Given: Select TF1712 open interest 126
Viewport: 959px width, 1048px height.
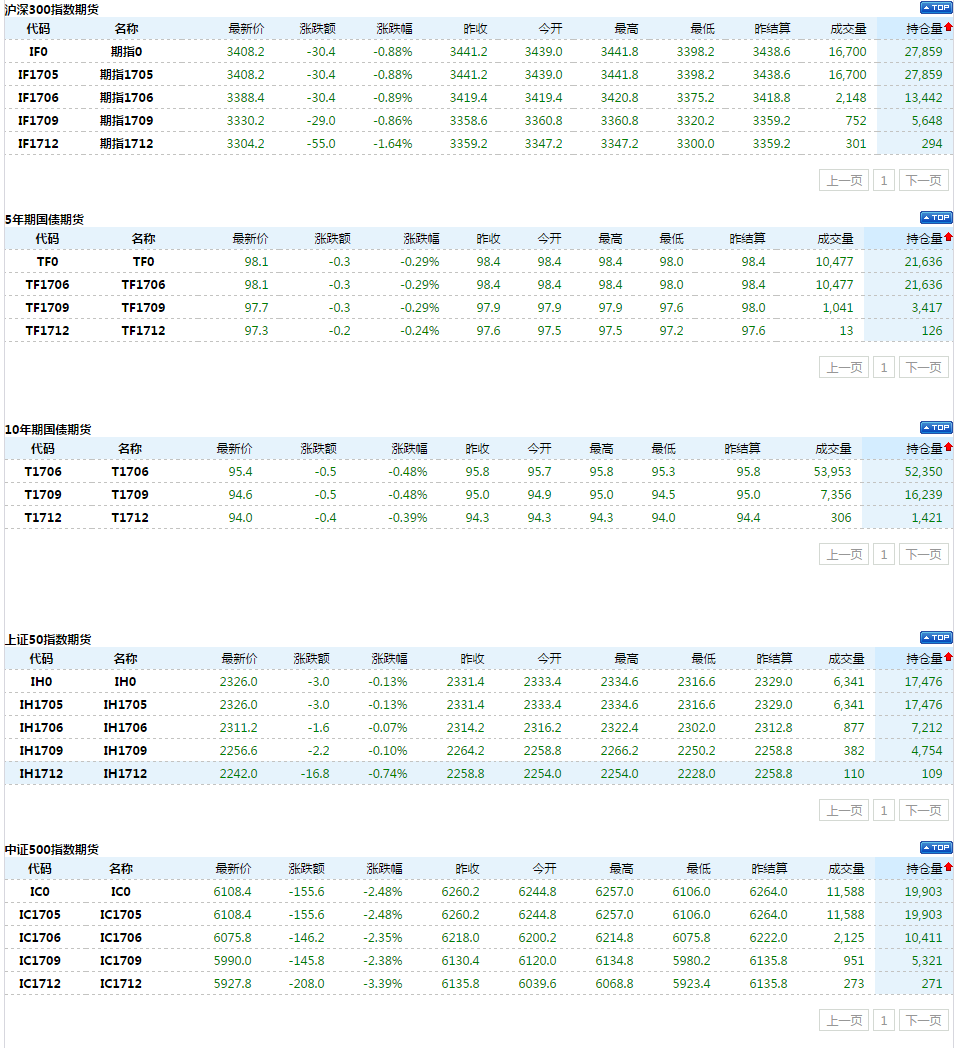Looking at the screenshot, I should (932, 331).
